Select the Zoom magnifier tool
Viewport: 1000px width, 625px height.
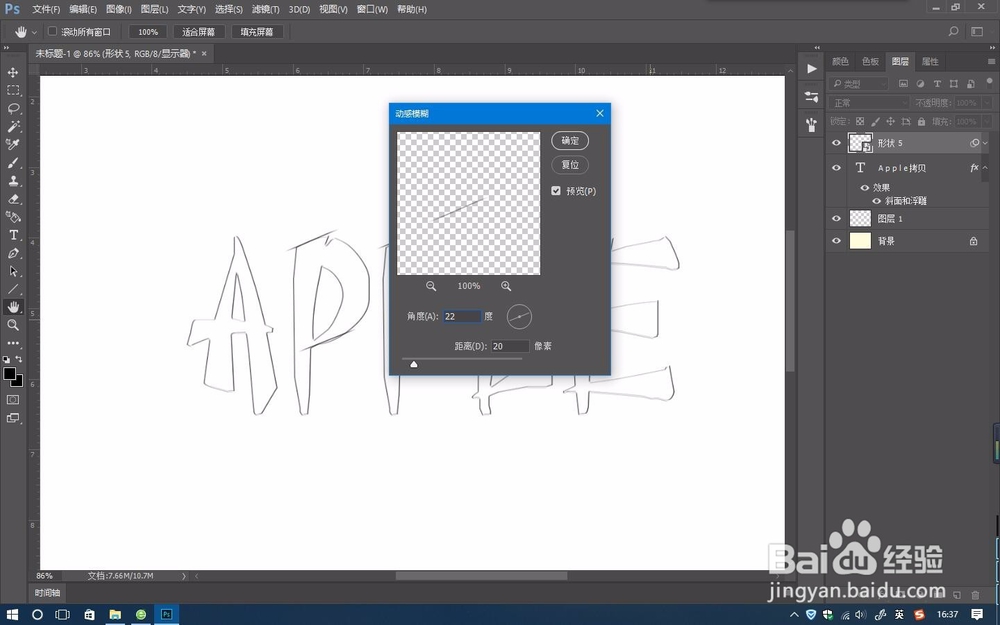(x=13, y=325)
